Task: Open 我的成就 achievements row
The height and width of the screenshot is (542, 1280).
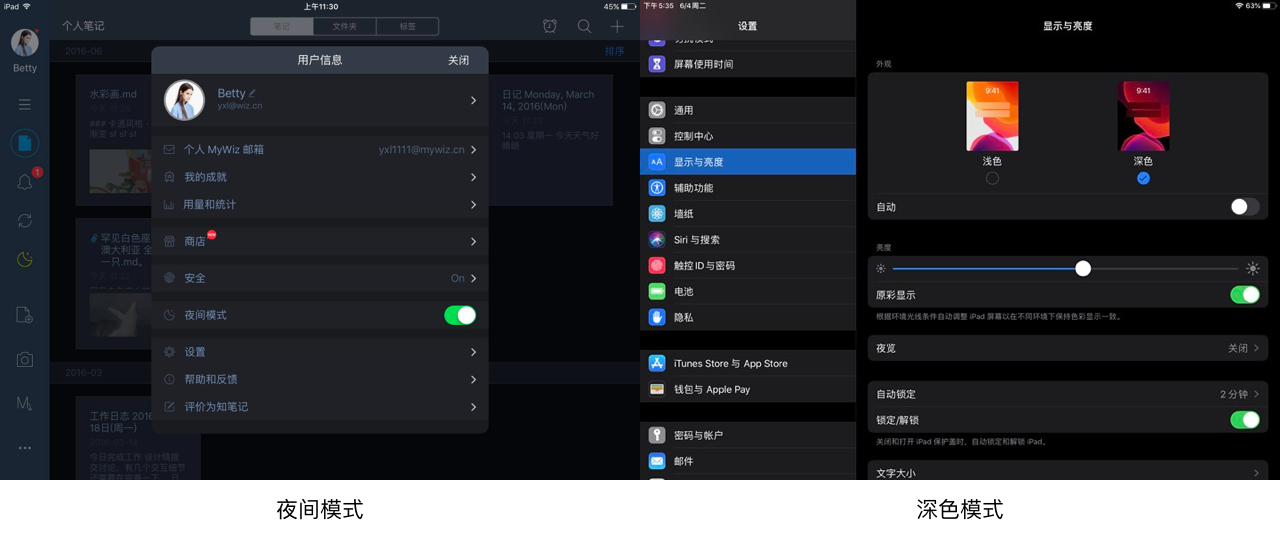Action: click(320, 177)
